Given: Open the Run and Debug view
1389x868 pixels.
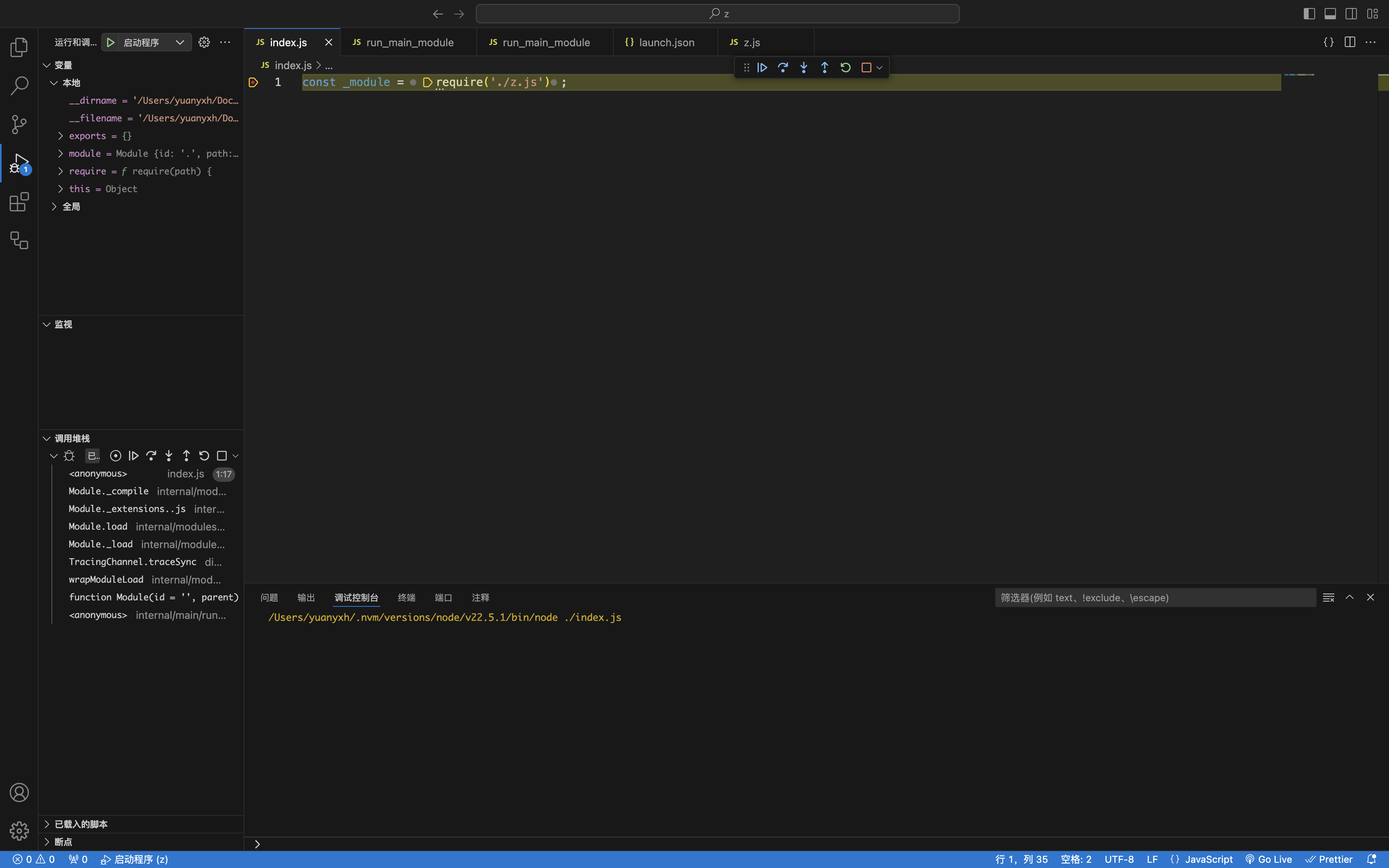Looking at the screenshot, I should pyautogui.click(x=19, y=163).
